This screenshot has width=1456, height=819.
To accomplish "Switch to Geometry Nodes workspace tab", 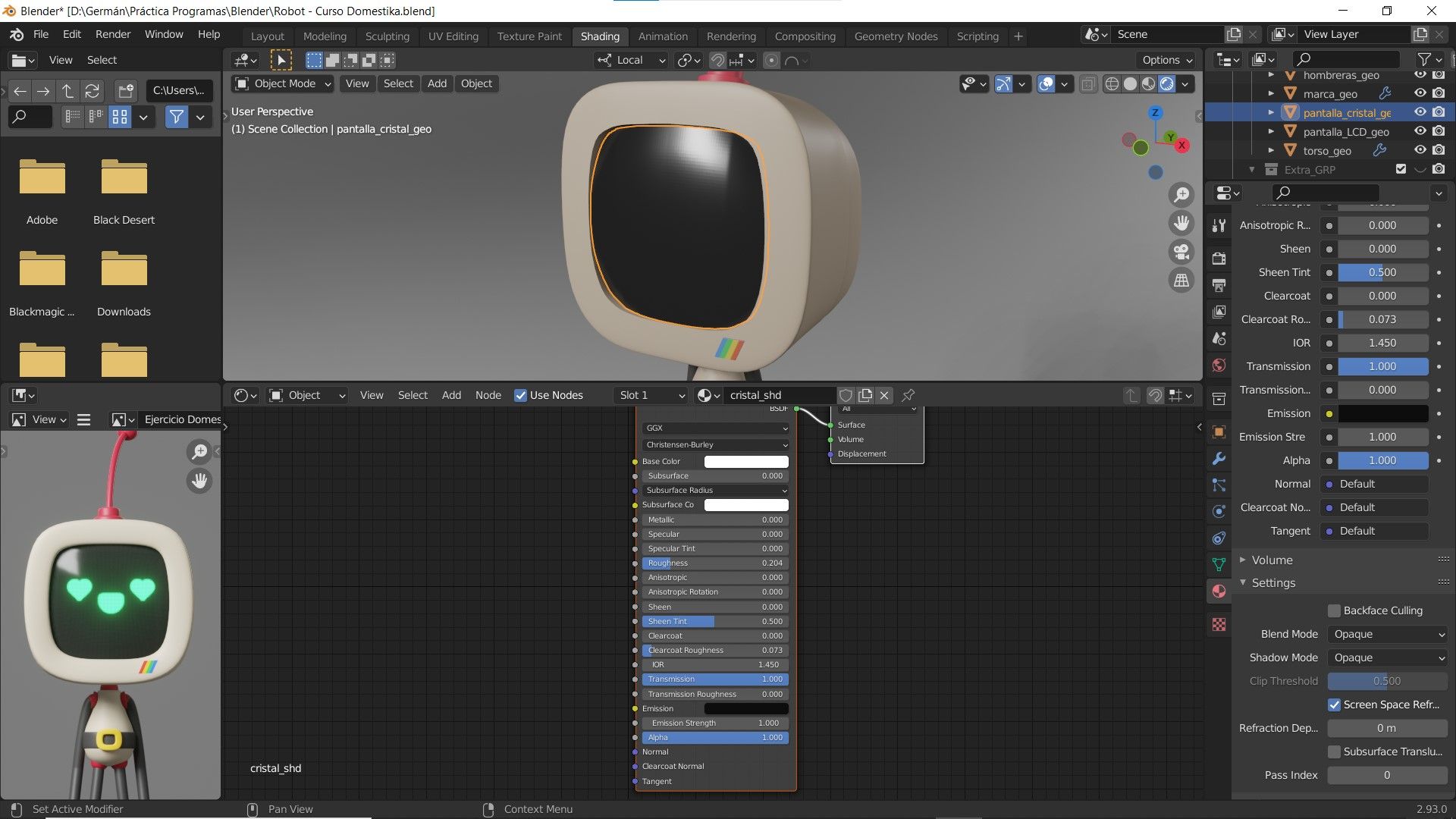I will click(x=896, y=36).
